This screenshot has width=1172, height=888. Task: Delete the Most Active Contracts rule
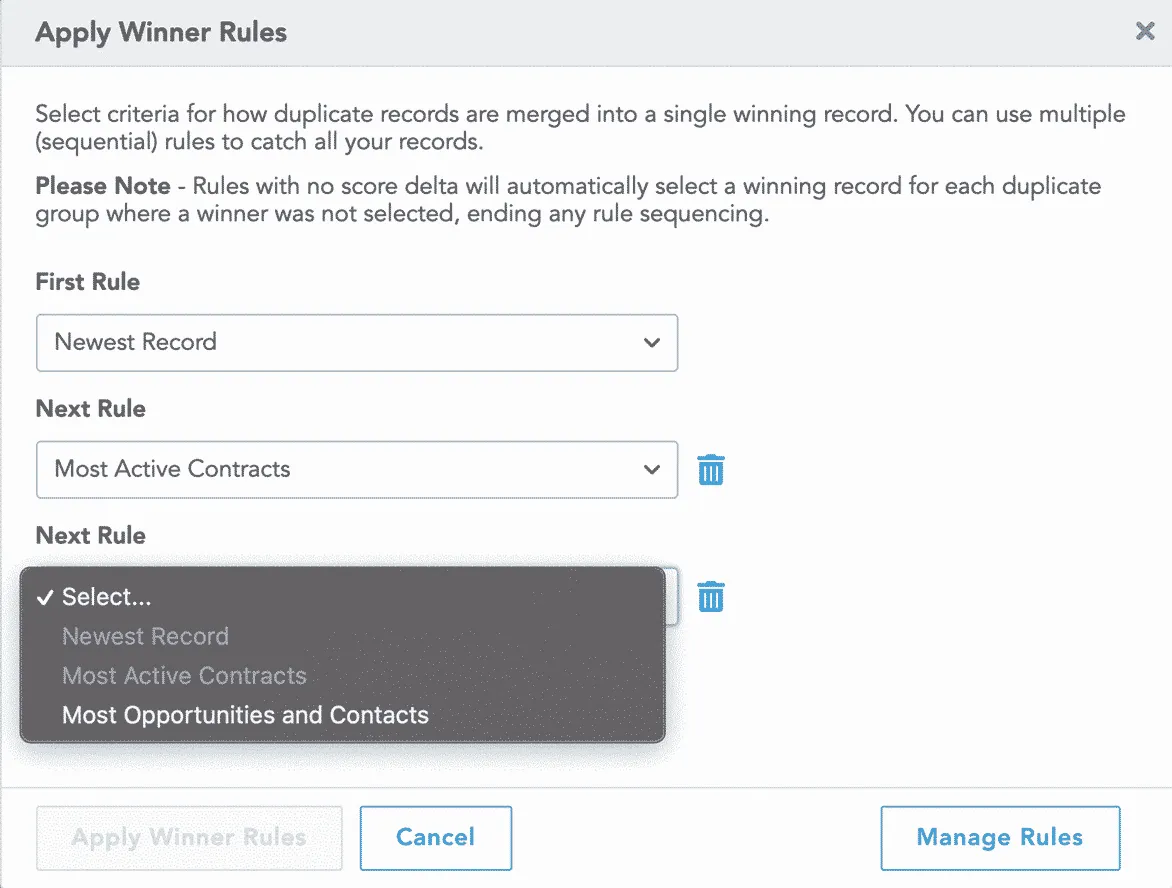tap(711, 470)
